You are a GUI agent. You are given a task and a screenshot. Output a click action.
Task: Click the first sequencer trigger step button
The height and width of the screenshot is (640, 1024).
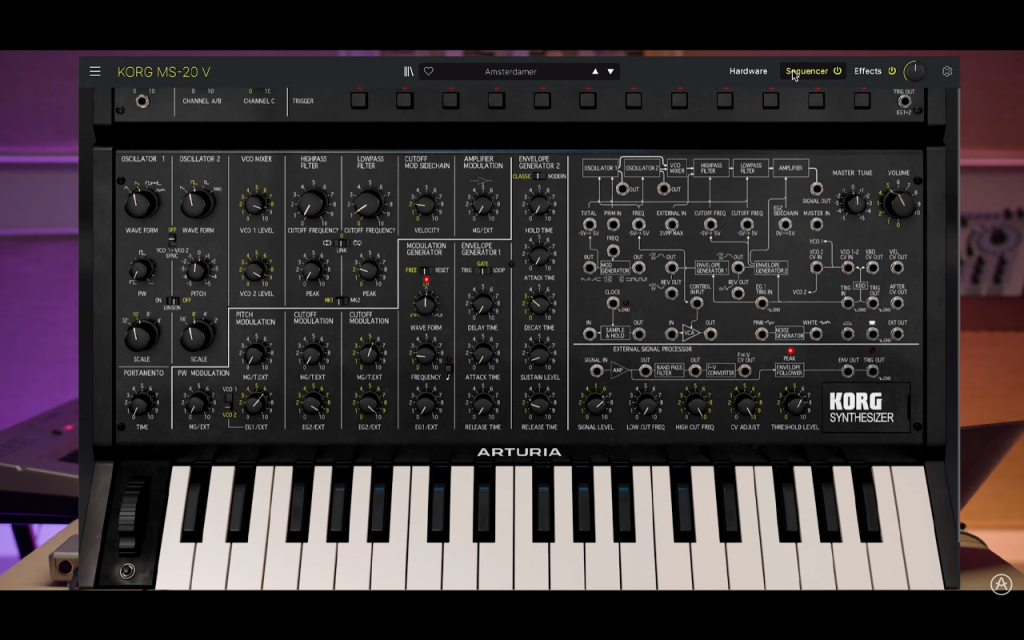[359, 101]
